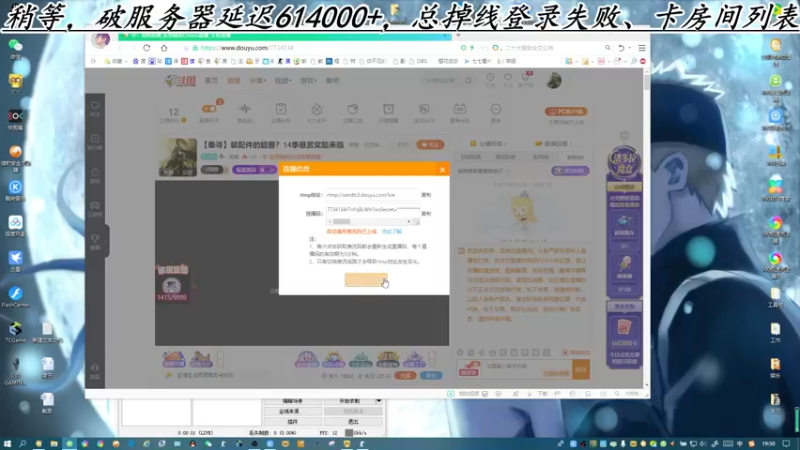The height and width of the screenshot is (450, 800).
Task: Click the 充值 recharge button
Action: [x=405, y=376]
